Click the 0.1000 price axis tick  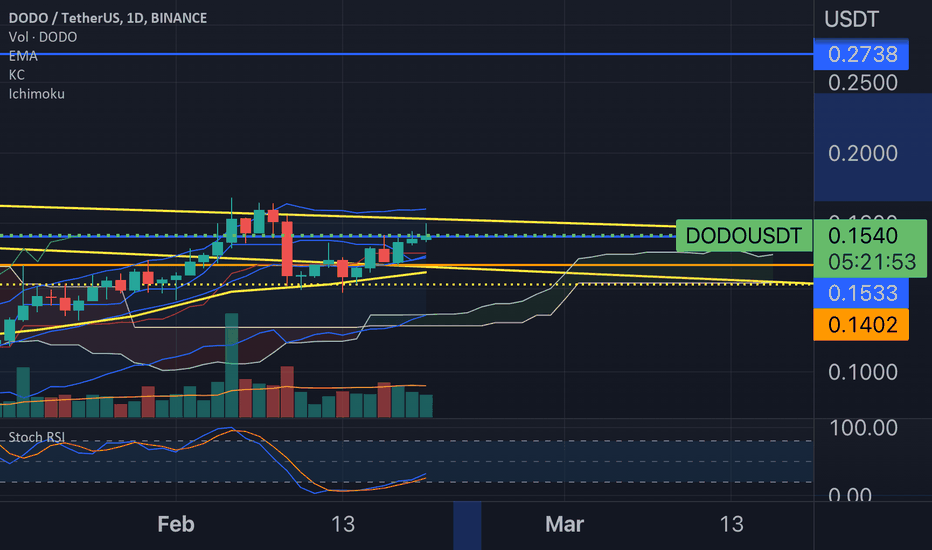click(862, 372)
